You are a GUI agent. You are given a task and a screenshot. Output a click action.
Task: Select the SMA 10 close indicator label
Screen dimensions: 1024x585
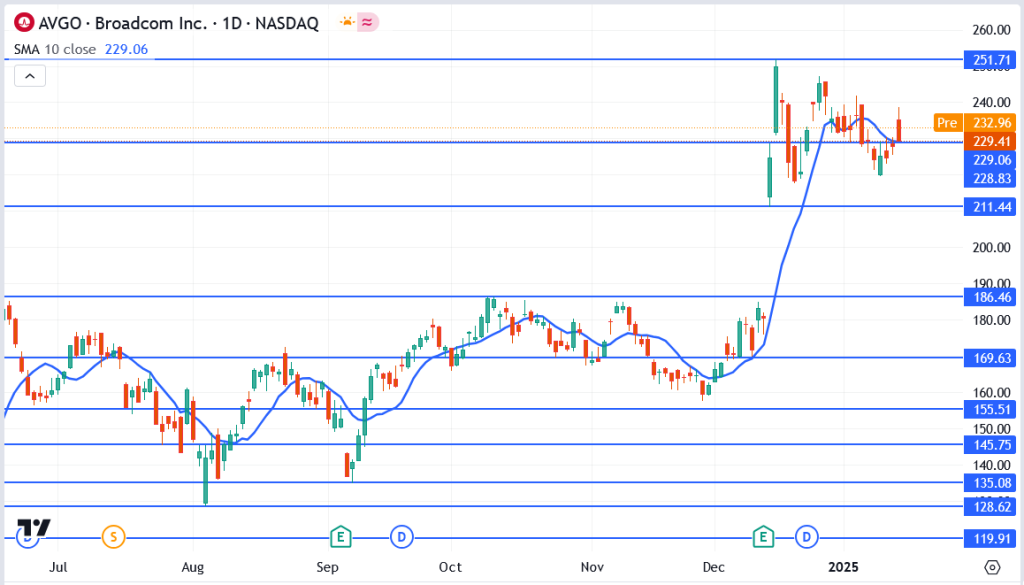tap(52, 47)
